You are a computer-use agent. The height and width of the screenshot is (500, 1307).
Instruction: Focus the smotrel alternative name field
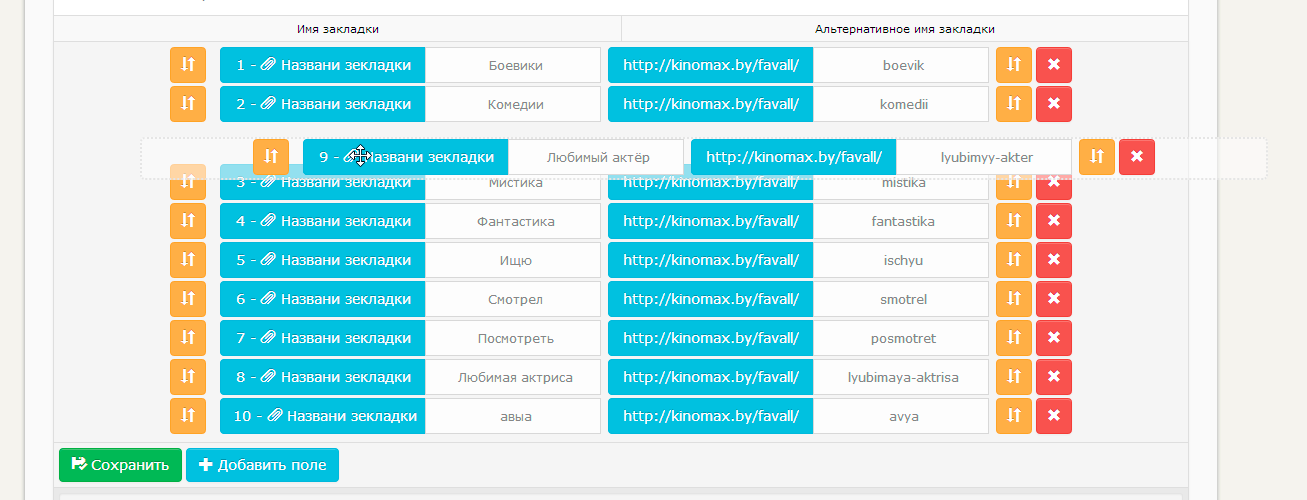tap(901, 299)
